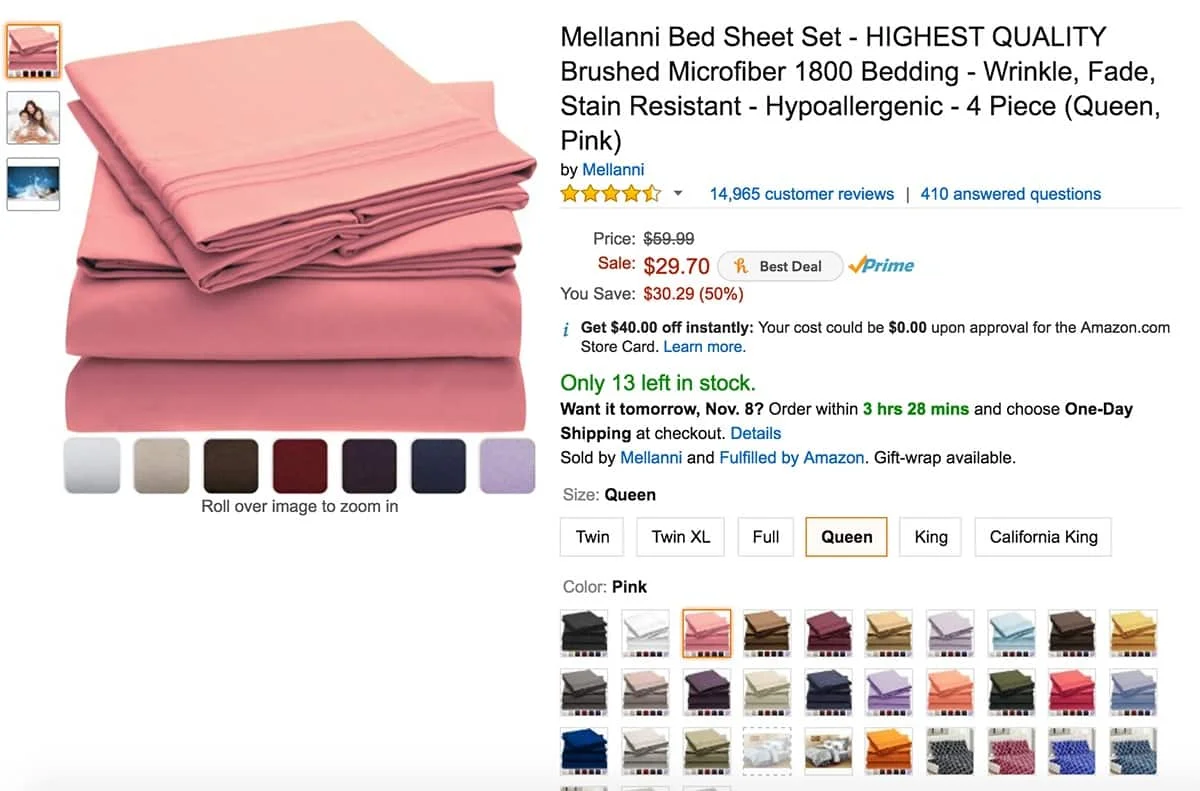
Task: Click the Best Deal badge
Action: pyautogui.click(x=779, y=266)
